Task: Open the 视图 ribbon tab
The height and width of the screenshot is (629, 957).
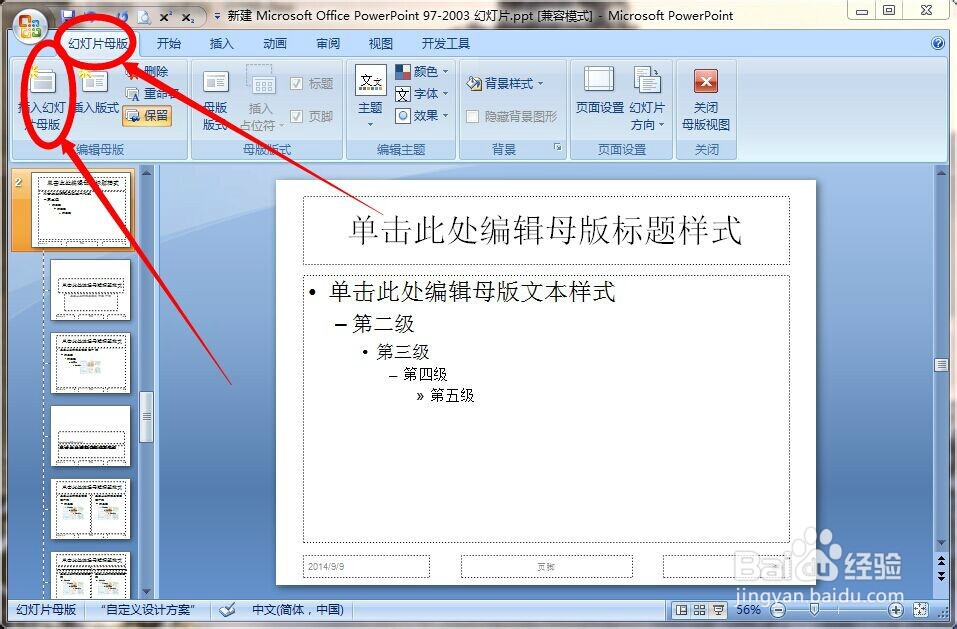Action: tap(380, 43)
